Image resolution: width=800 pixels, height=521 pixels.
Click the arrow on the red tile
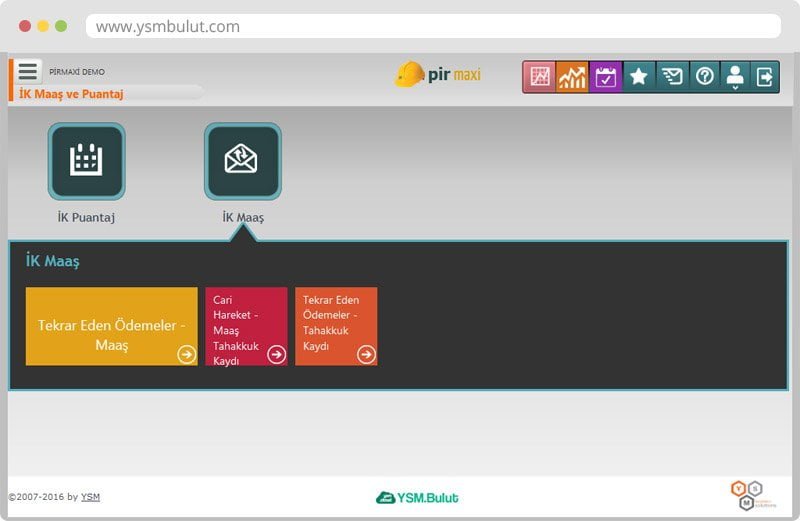276,354
